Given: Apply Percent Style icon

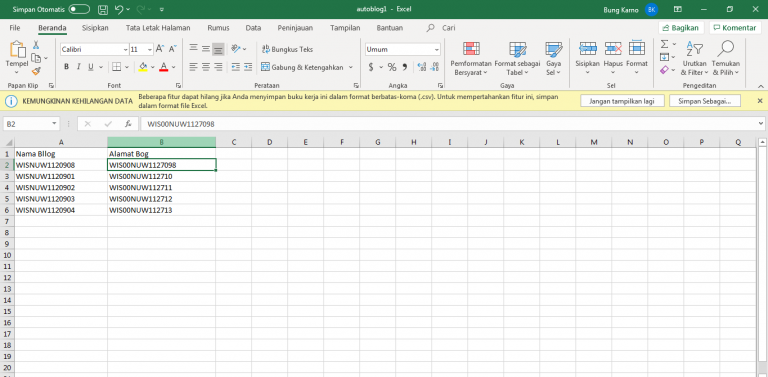Looking at the screenshot, I should 392,67.
